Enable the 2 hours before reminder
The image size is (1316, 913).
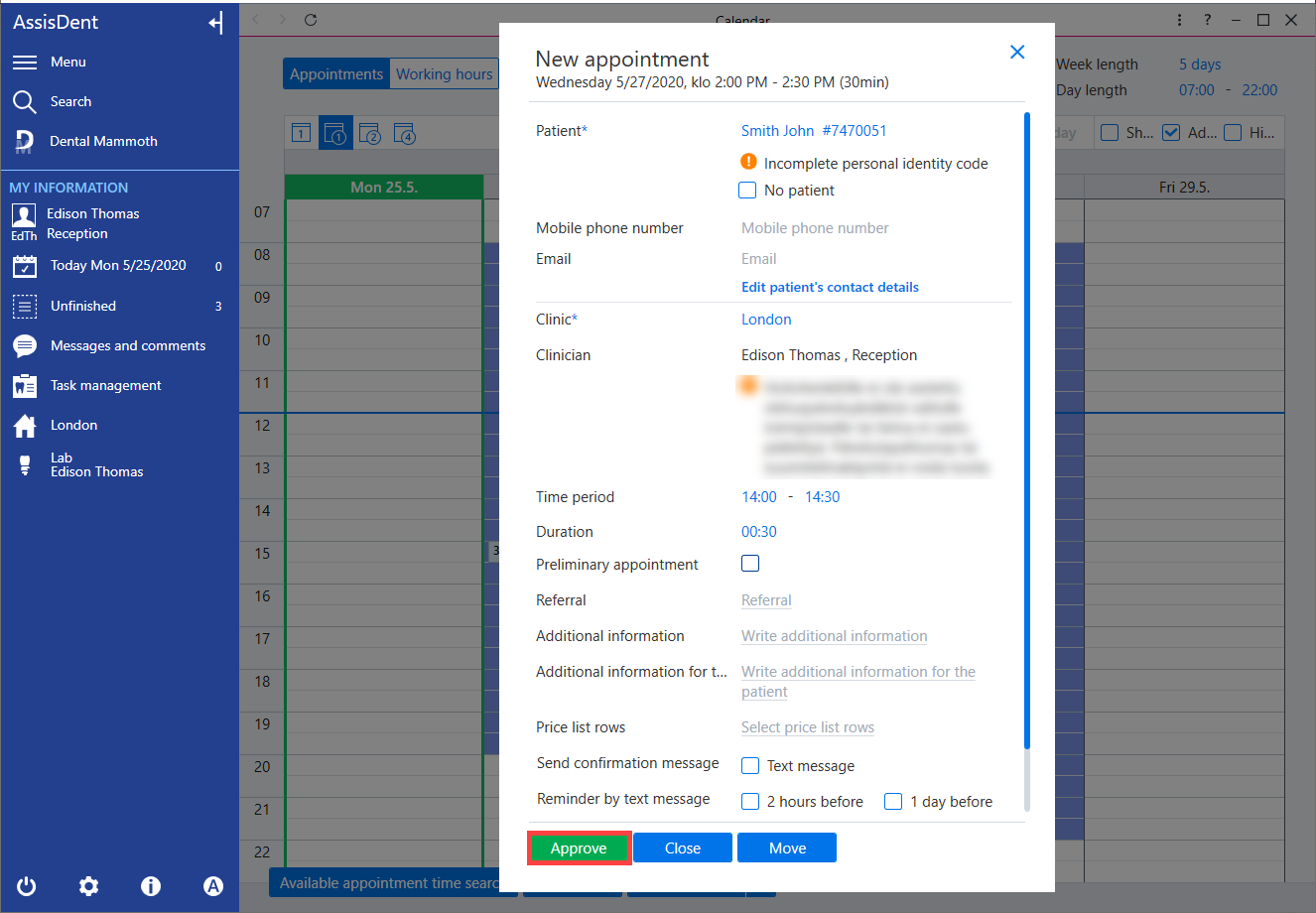coord(750,802)
